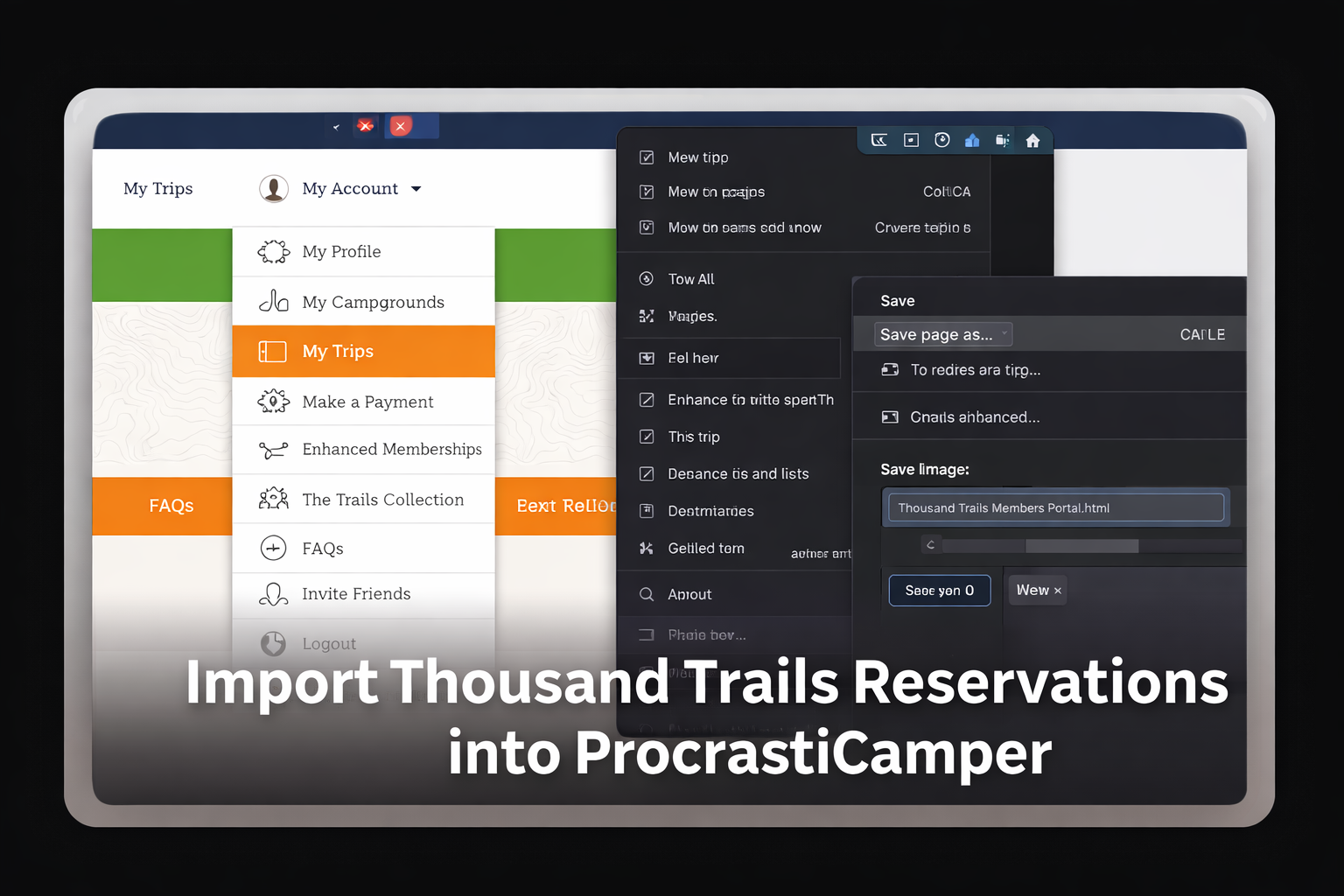The height and width of the screenshot is (896, 1344).
Task: Toggle checkbox beside Mew on paajps
Action: pyautogui.click(x=647, y=192)
